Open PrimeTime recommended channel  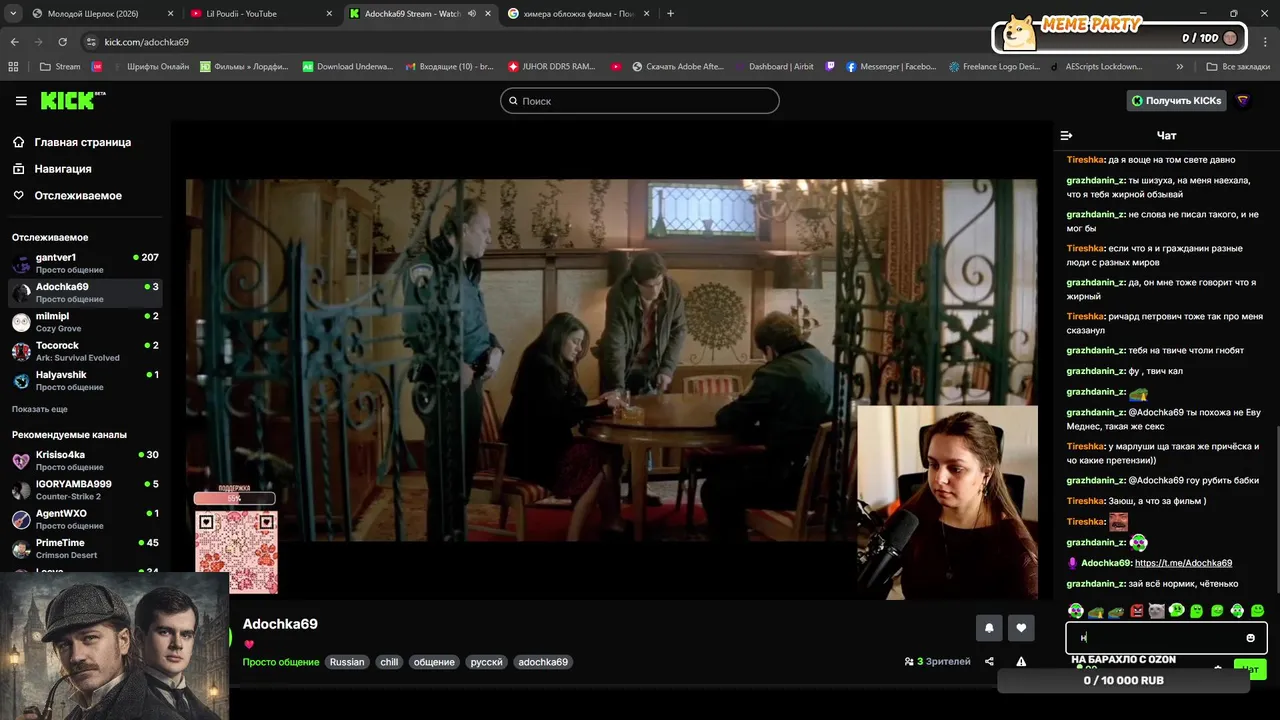point(85,548)
